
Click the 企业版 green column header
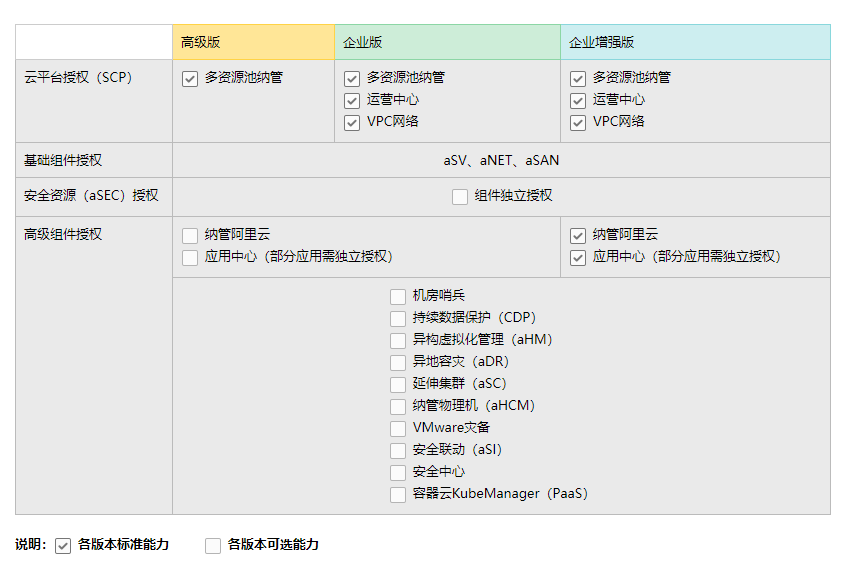click(447, 42)
